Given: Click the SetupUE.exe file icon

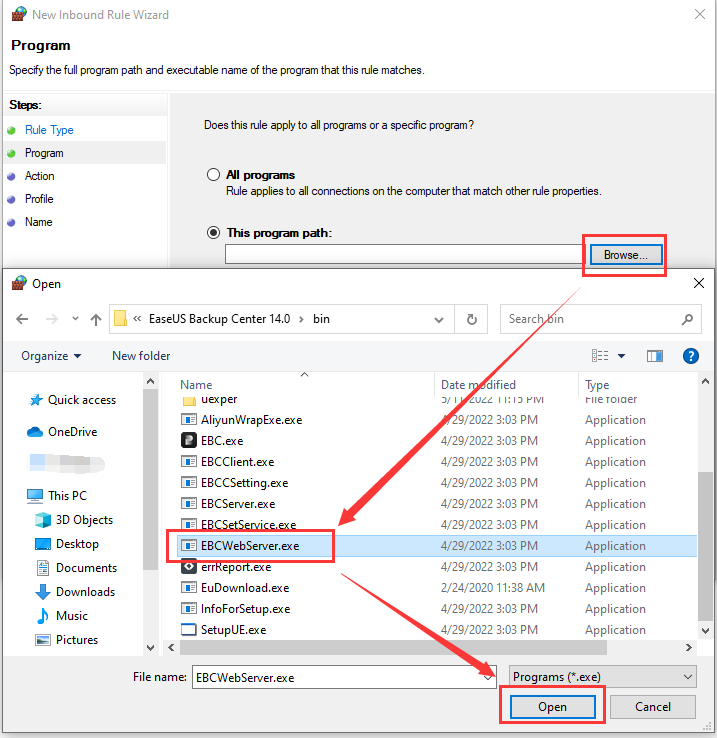Looking at the screenshot, I should tap(189, 629).
